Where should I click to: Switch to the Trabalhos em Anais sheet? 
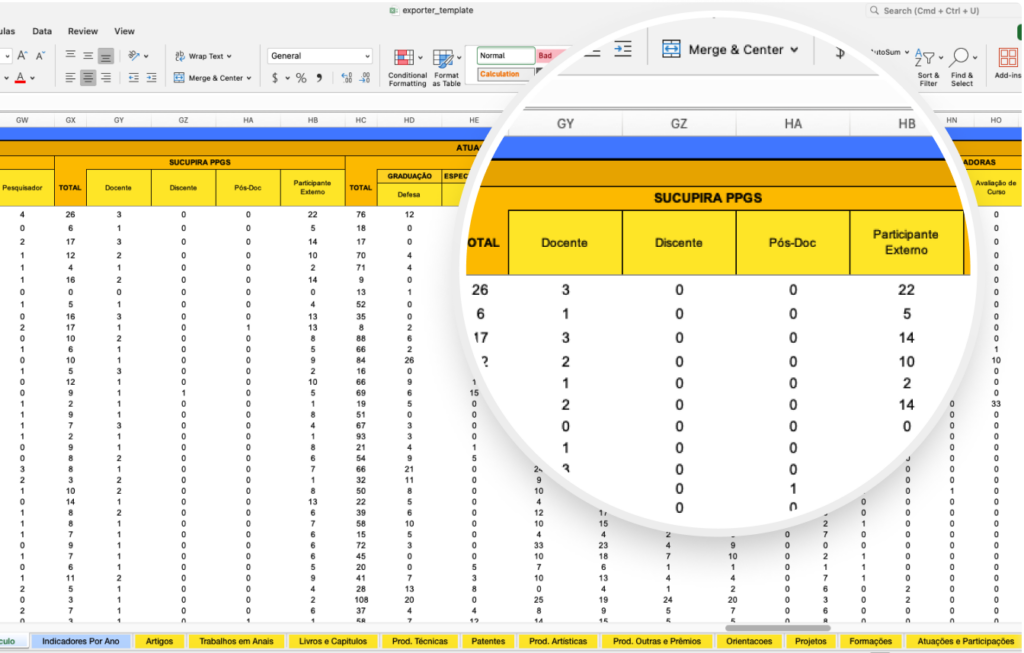click(x=236, y=641)
